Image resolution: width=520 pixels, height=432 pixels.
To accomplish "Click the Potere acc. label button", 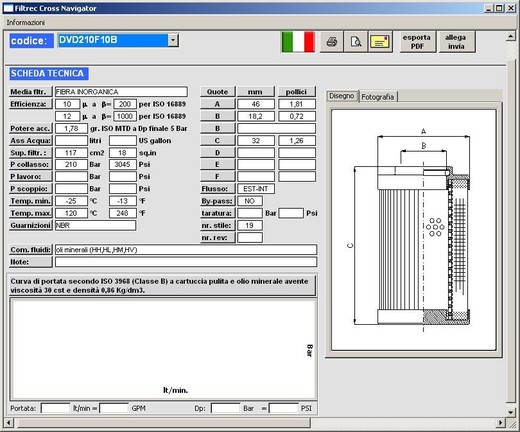I will point(30,128).
